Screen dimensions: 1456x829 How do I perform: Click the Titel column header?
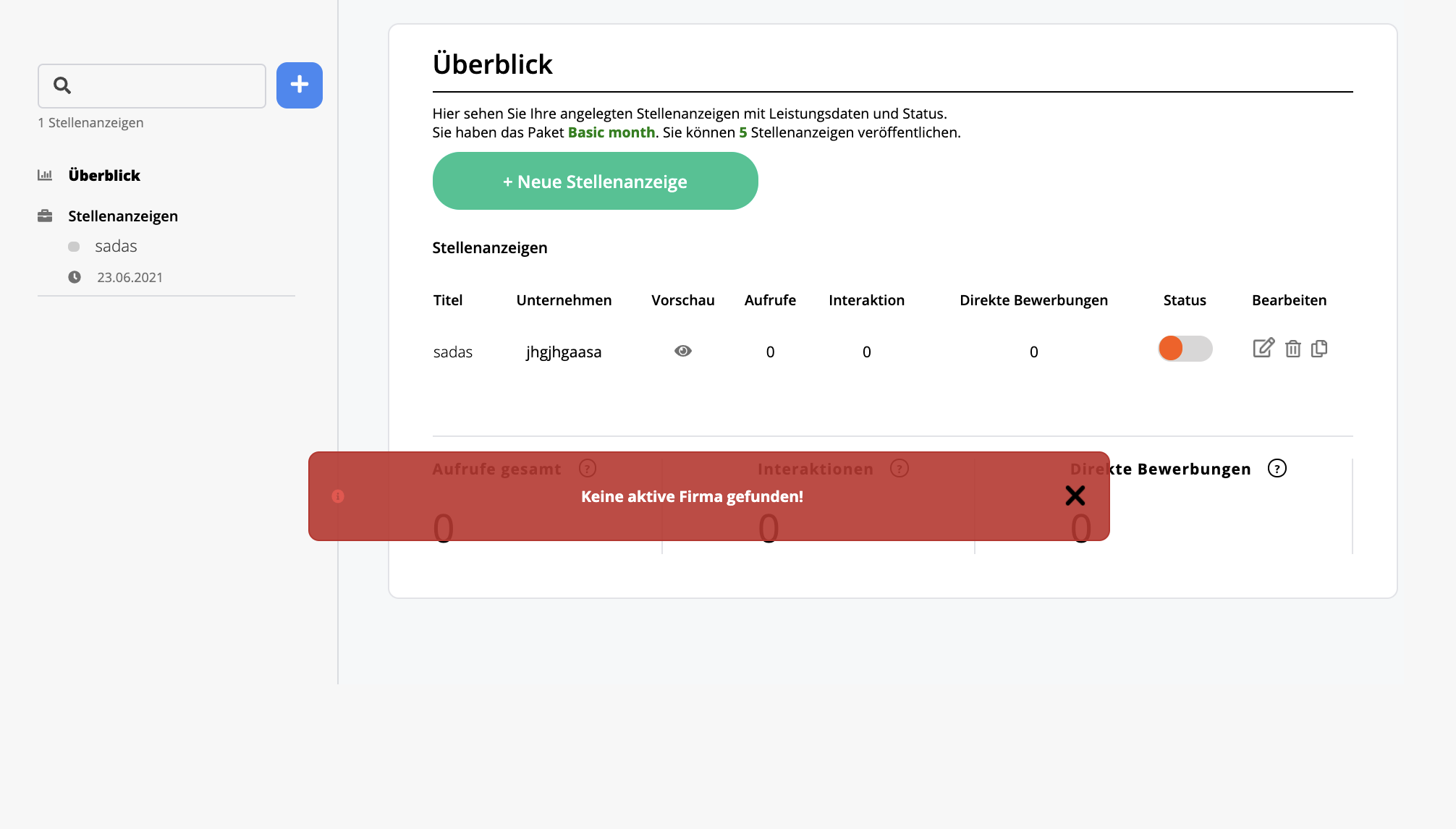click(448, 300)
